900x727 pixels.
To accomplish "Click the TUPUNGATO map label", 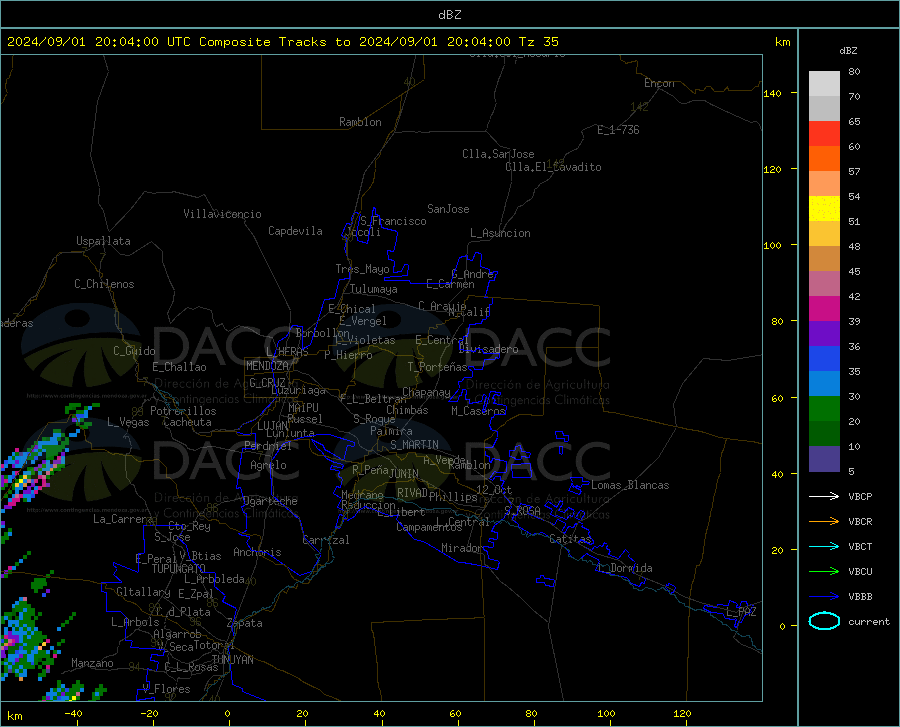I will point(179,569).
